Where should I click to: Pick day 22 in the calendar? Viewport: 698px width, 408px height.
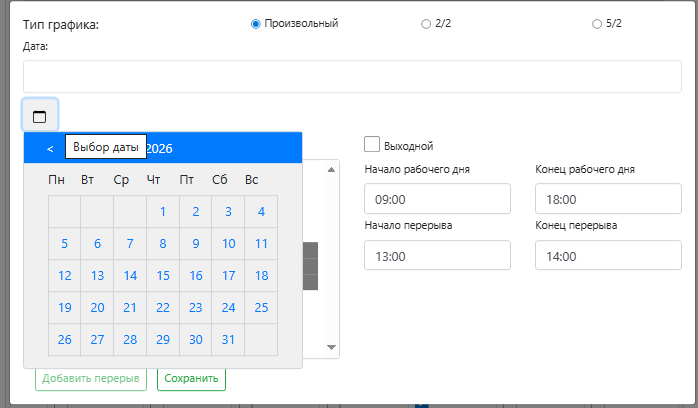point(163,307)
